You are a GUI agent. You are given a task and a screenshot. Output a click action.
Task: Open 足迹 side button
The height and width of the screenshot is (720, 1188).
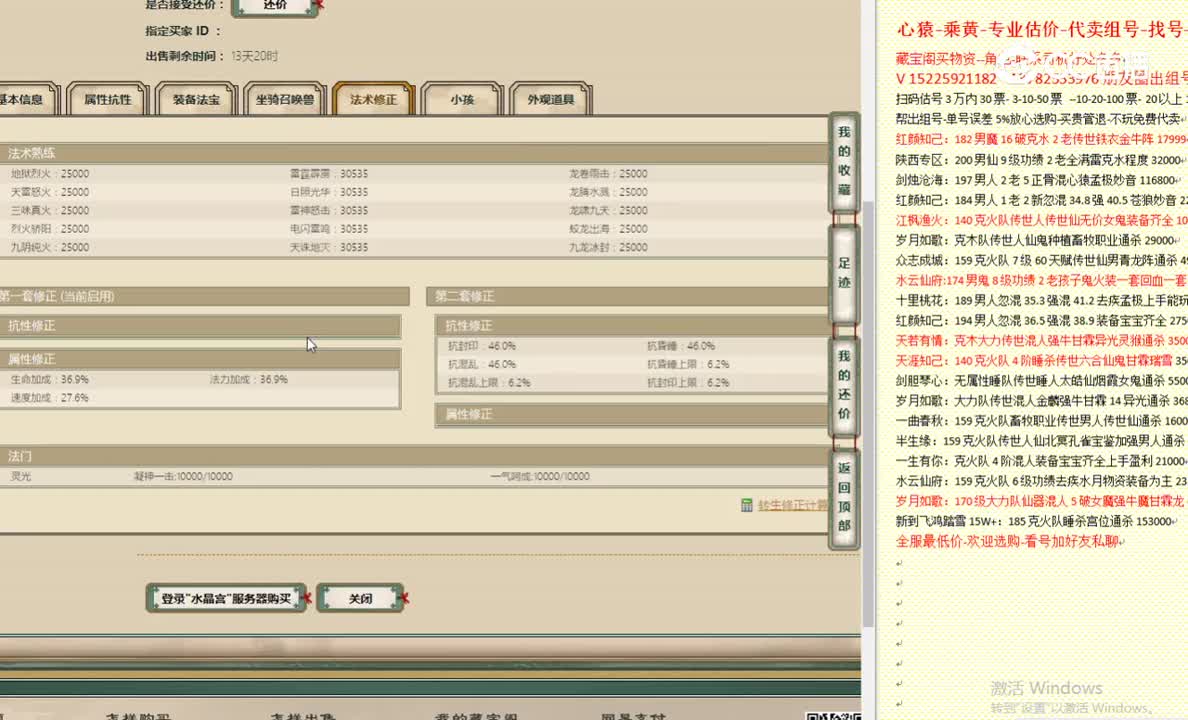click(844, 273)
